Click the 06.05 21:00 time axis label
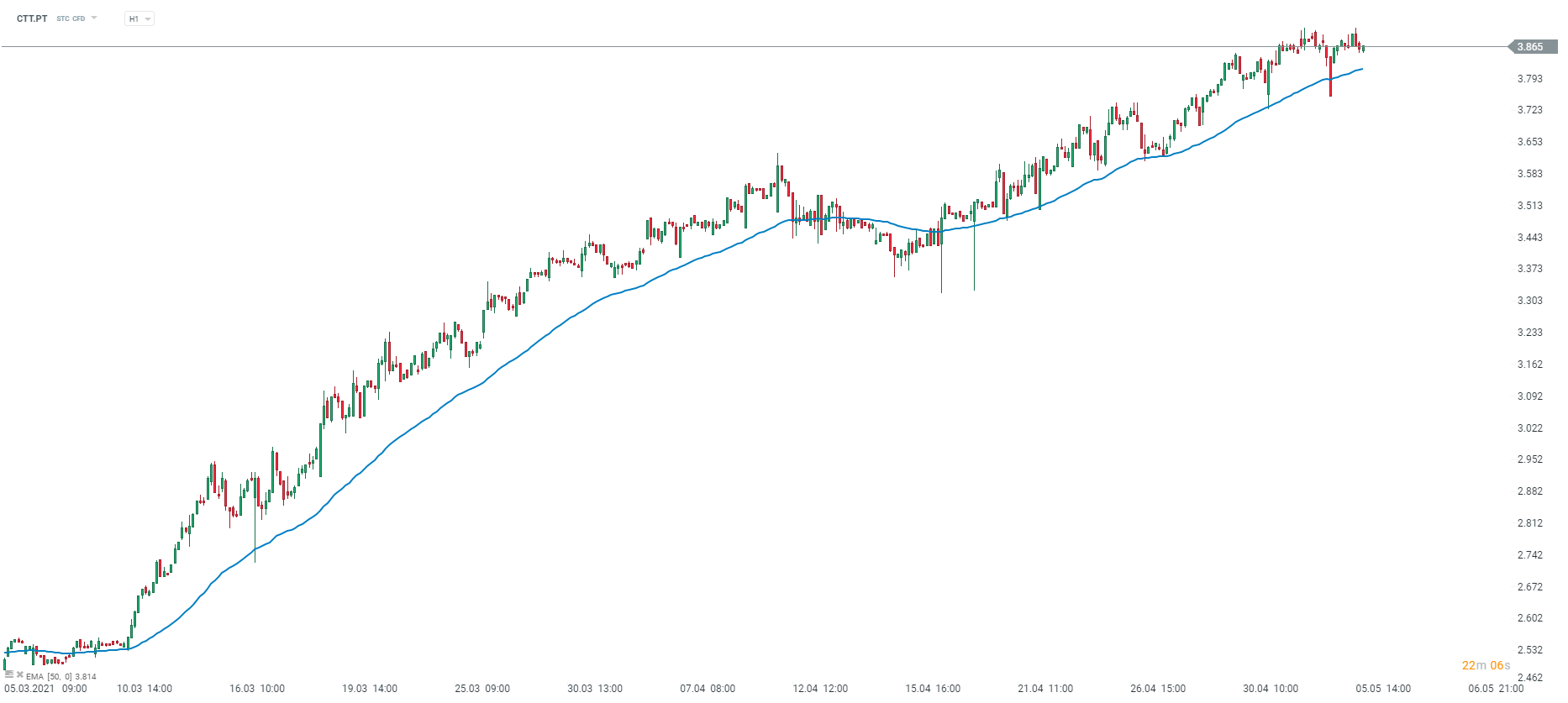Image resolution: width=1568 pixels, height=703 pixels. pos(1496,689)
